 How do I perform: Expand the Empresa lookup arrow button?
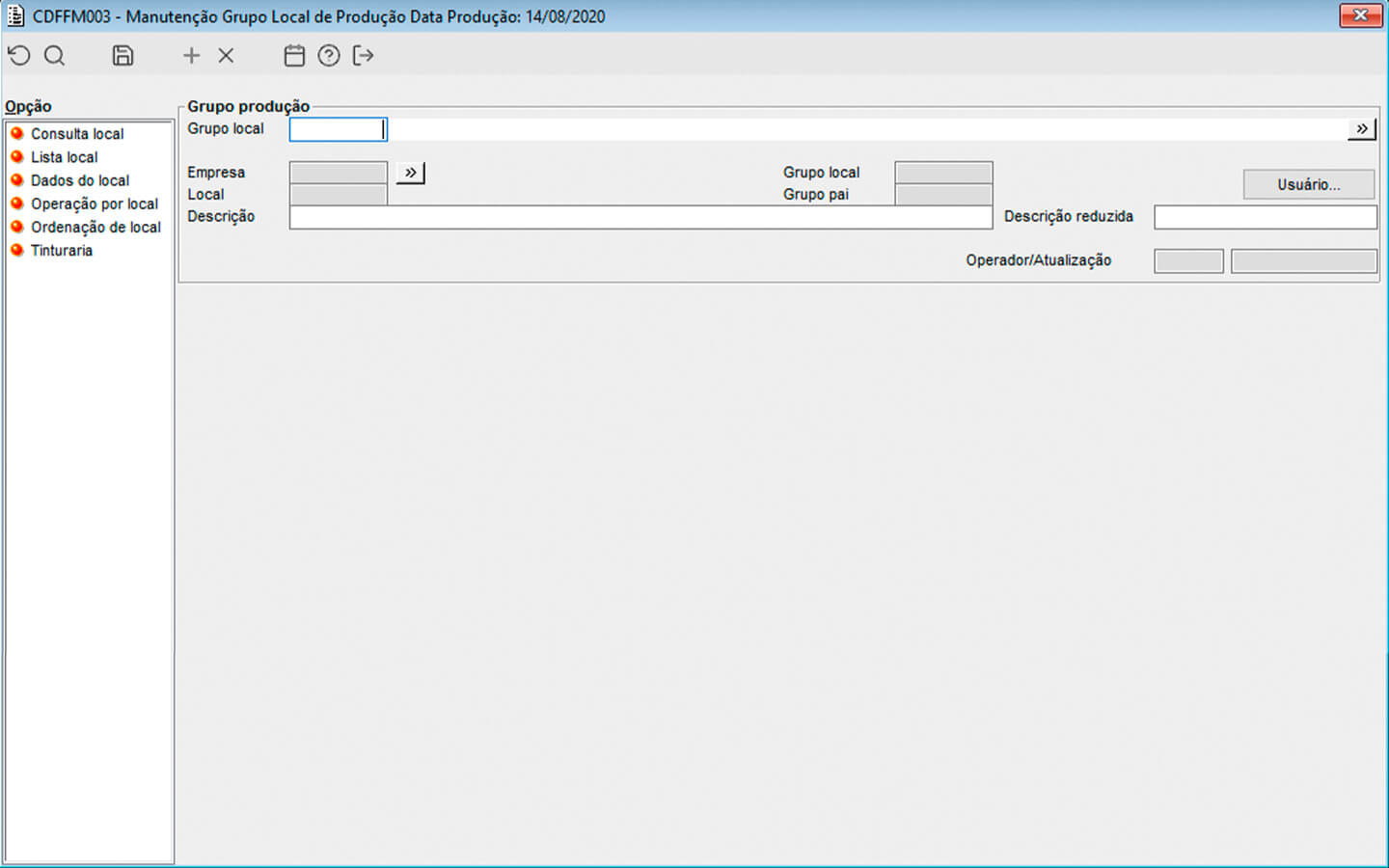pyautogui.click(x=410, y=173)
